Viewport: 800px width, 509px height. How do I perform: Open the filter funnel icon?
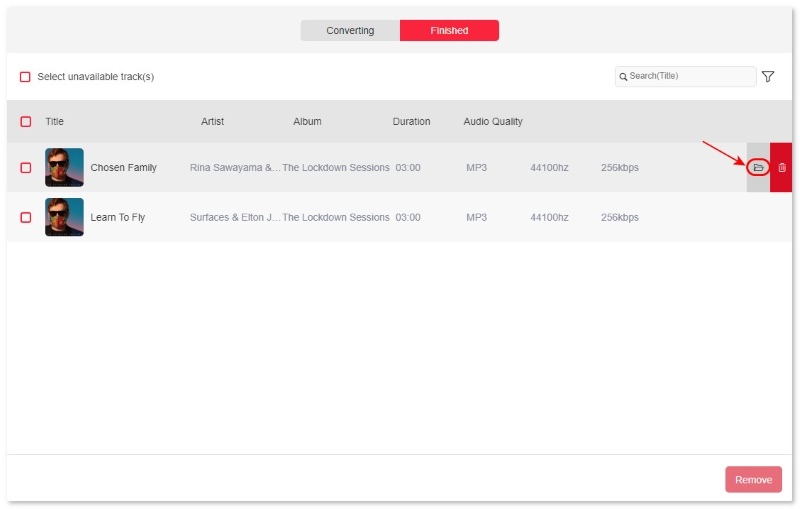coord(768,77)
